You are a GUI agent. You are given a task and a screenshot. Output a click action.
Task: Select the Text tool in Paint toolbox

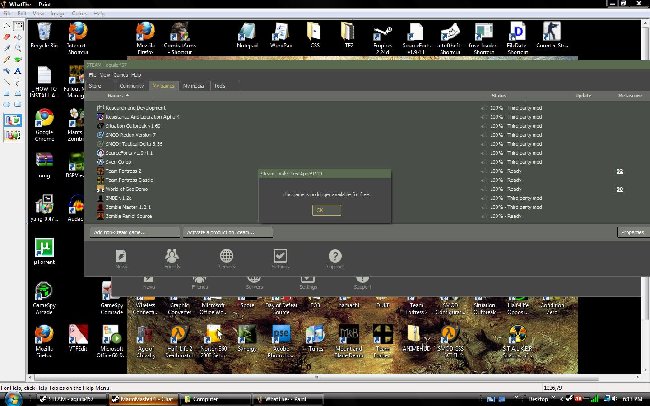(x=18, y=71)
